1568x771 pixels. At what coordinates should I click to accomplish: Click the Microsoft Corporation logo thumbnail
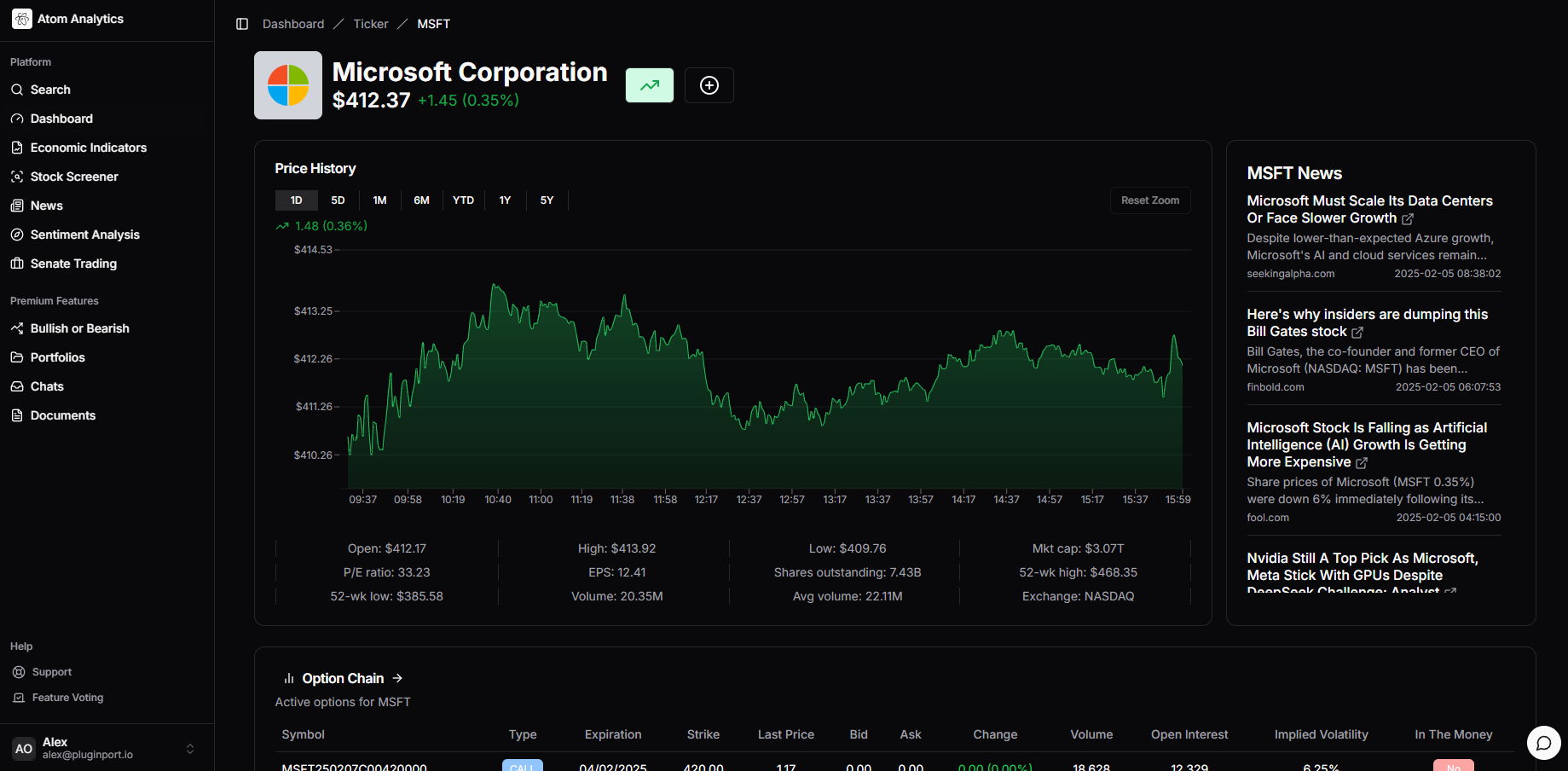coord(288,85)
